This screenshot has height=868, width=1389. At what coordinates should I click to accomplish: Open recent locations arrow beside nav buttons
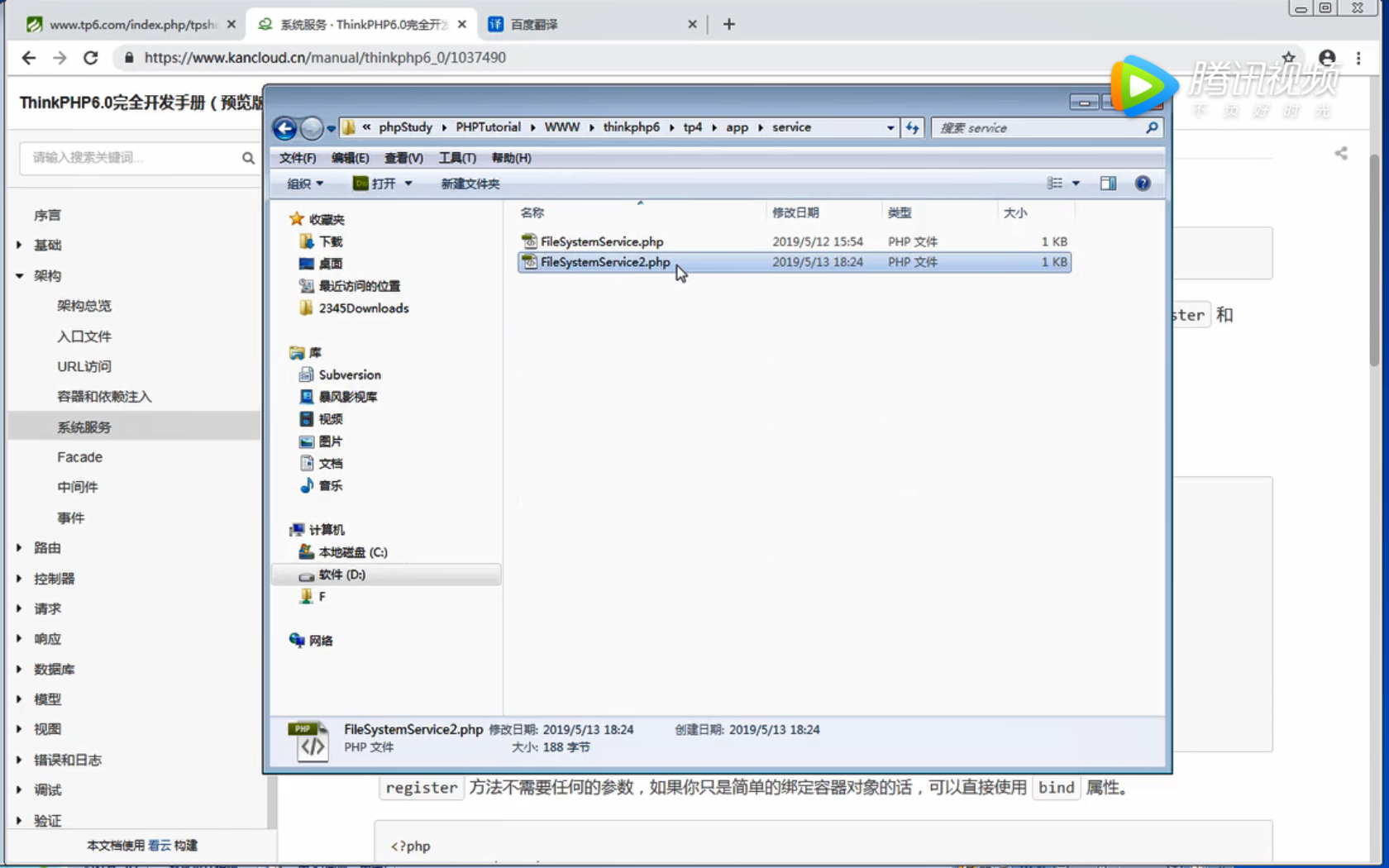point(331,128)
